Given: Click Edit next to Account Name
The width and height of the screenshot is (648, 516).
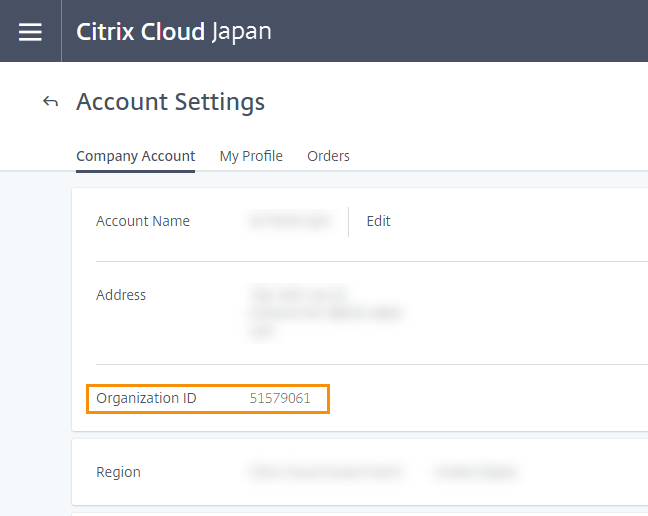Looking at the screenshot, I should click(x=378, y=221).
